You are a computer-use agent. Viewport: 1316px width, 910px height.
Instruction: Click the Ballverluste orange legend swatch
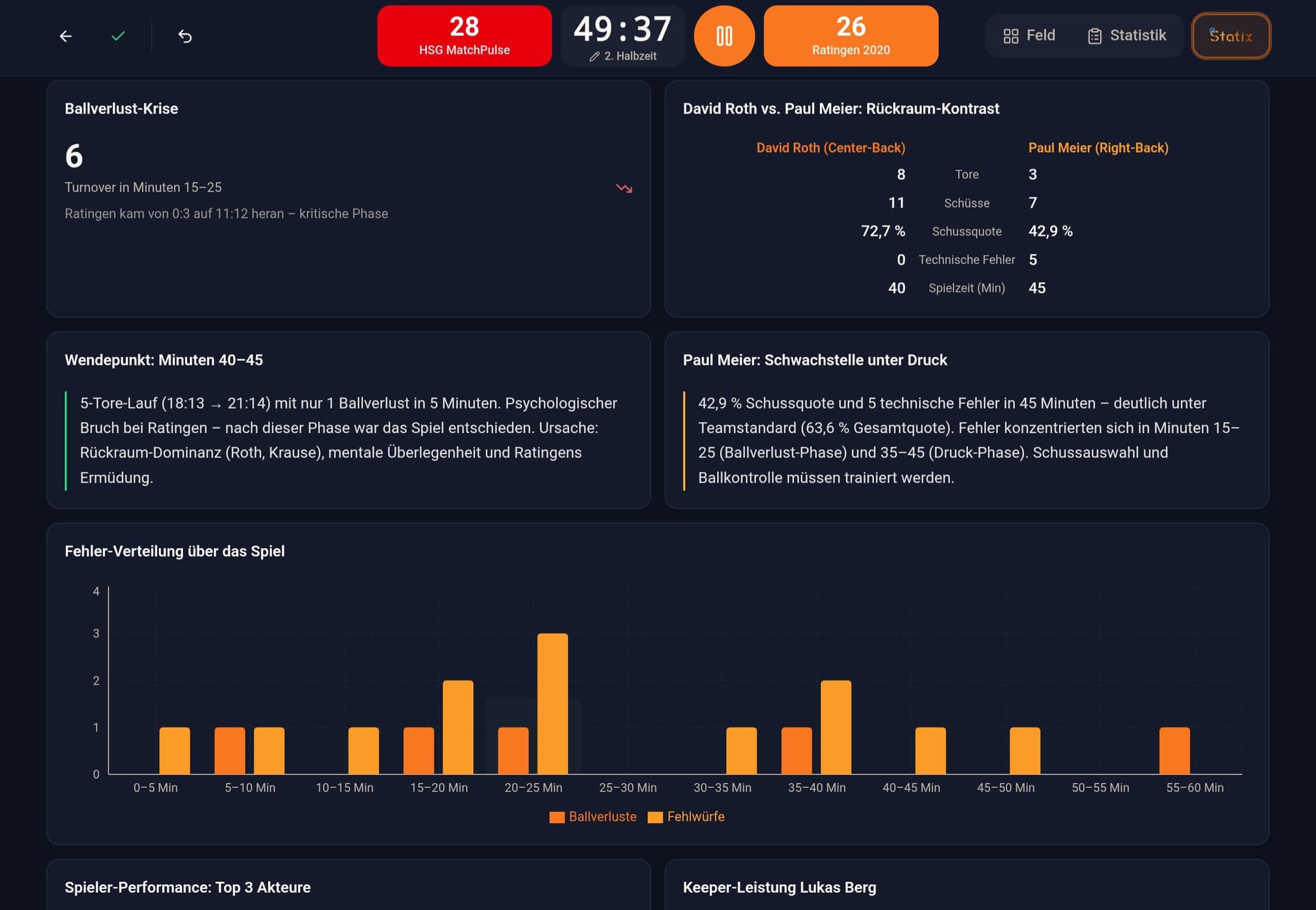557,817
